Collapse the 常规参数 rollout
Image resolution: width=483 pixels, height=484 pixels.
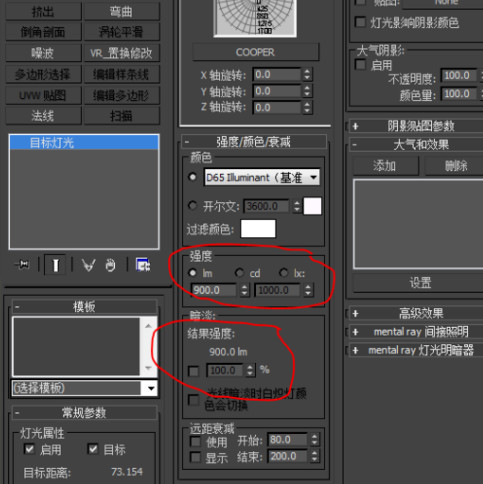(84, 413)
